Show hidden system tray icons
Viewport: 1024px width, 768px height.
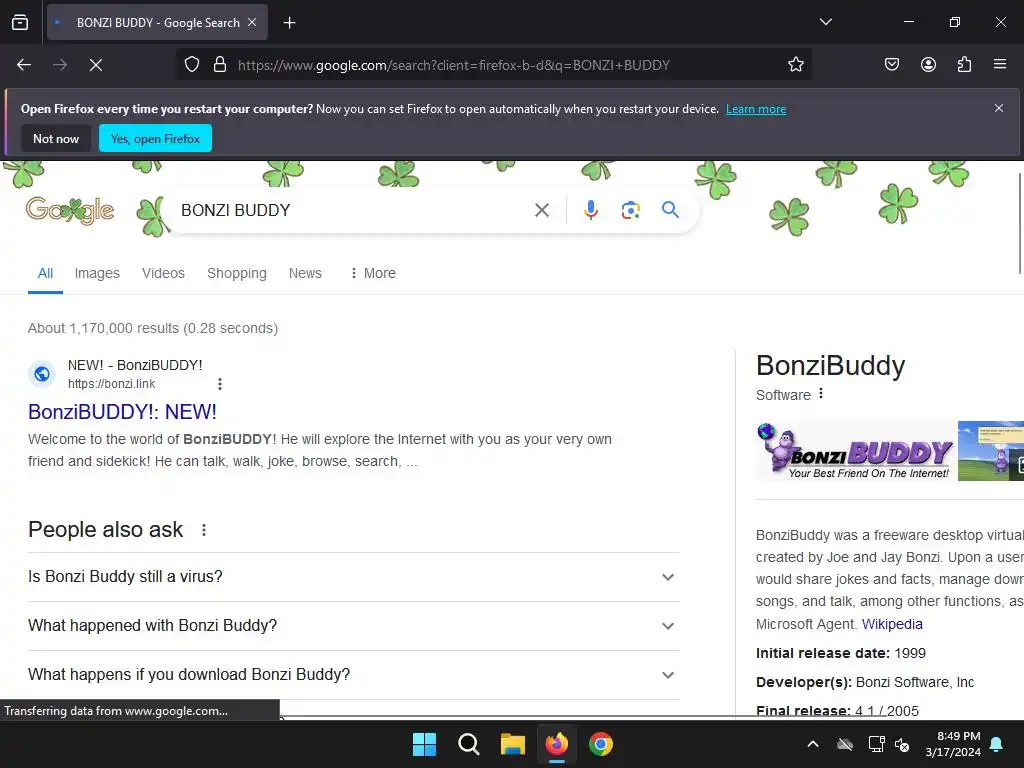(813, 744)
